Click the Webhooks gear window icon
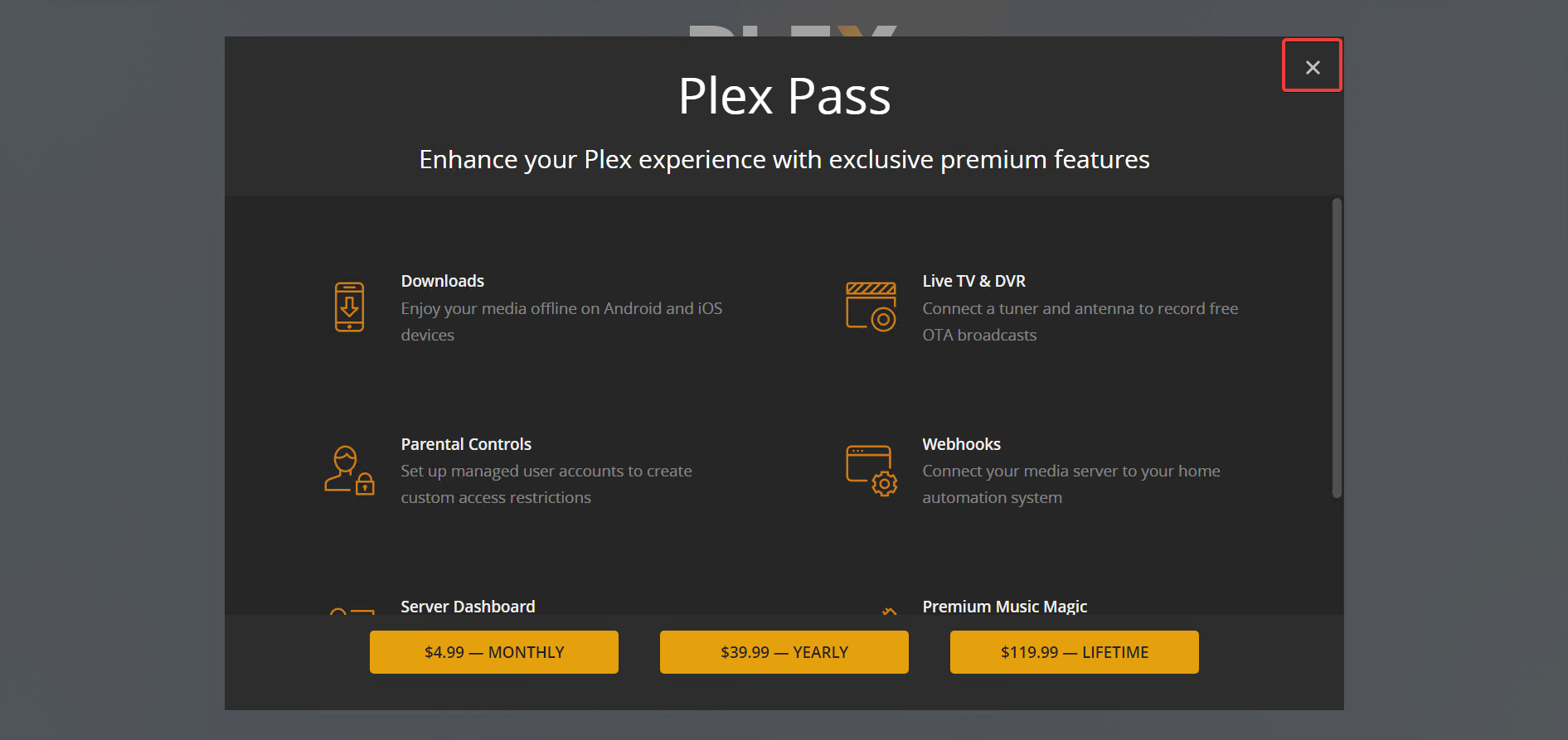 (x=871, y=471)
